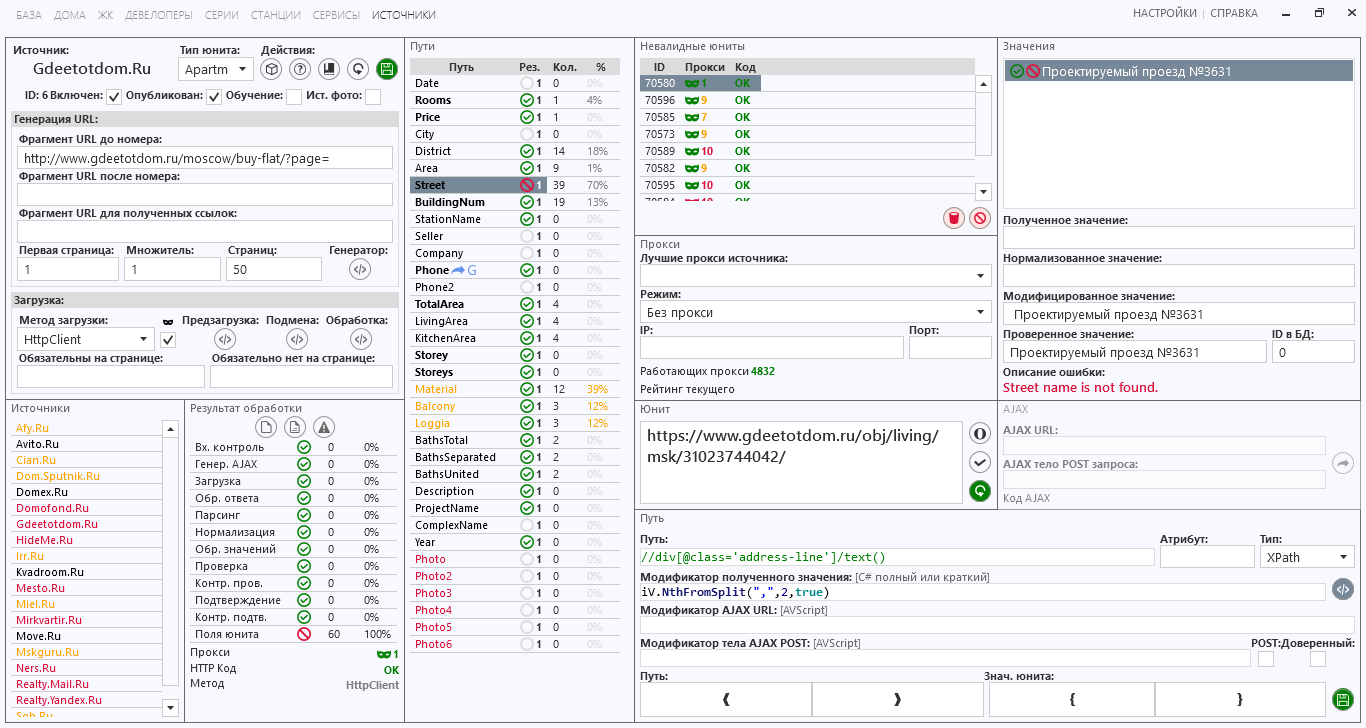Viewport: 1366px width, 728px height.
Task: Click the red trash icon under invalid units
Action: pyautogui.click(x=954, y=218)
